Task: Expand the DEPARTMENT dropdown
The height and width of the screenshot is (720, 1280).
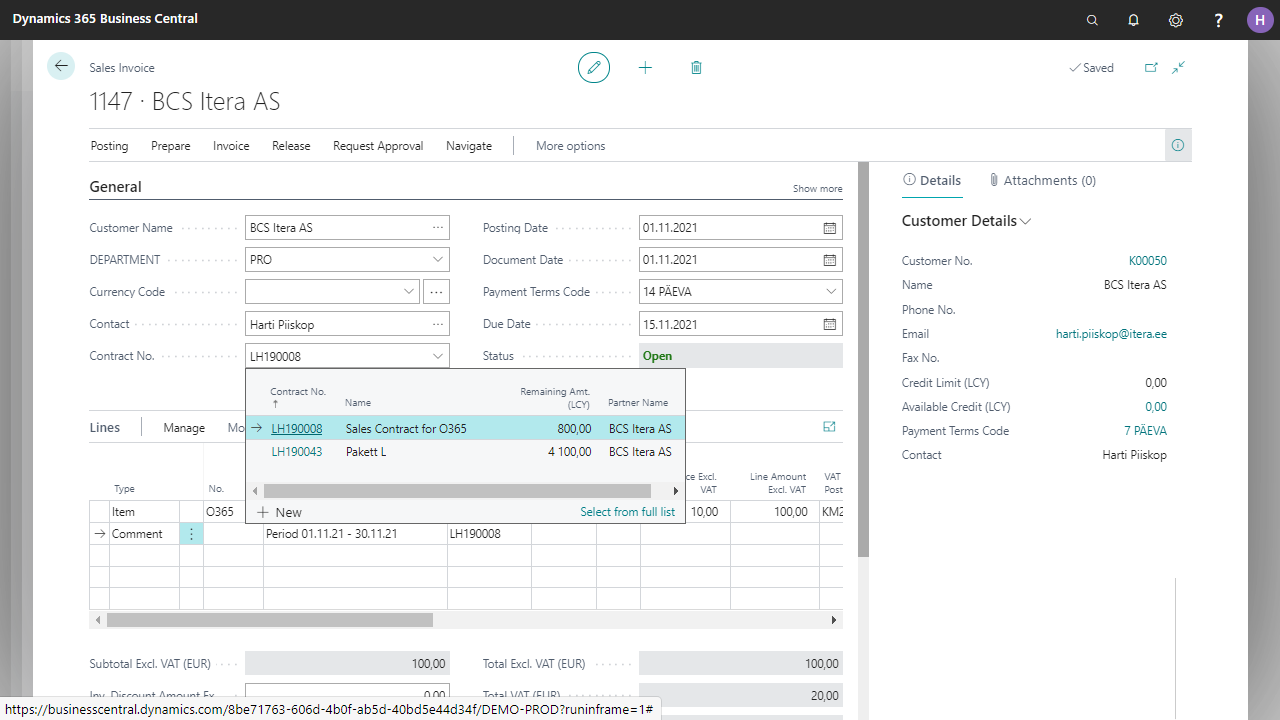Action: tap(438, 260)
